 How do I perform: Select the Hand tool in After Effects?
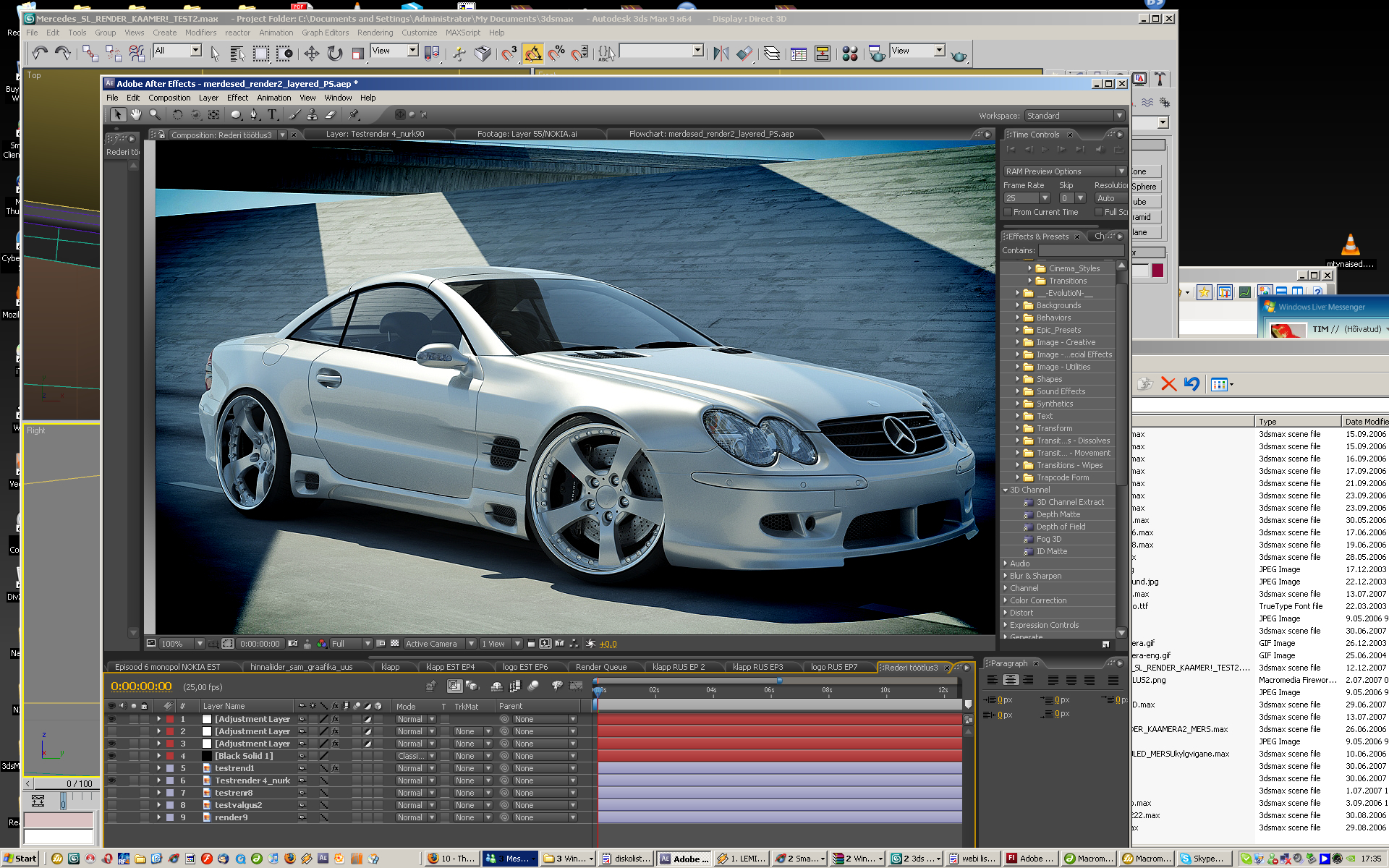point(136,114)
